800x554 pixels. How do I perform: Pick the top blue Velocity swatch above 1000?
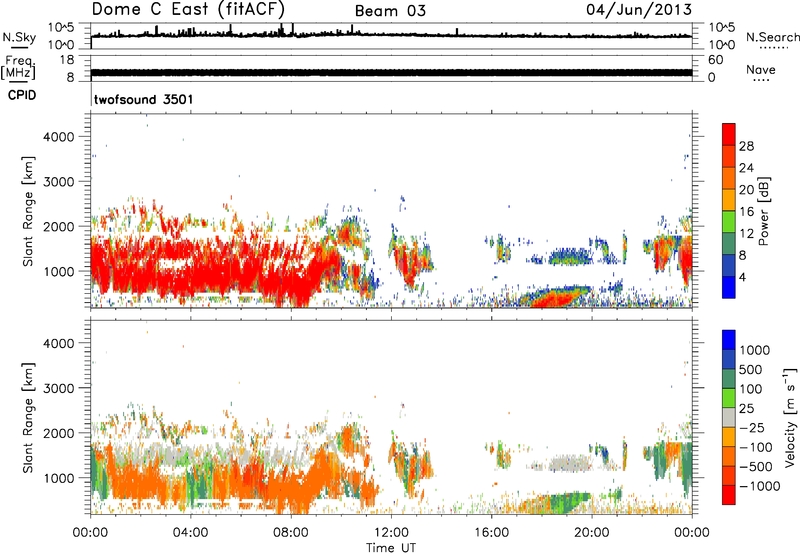[729, 340]
